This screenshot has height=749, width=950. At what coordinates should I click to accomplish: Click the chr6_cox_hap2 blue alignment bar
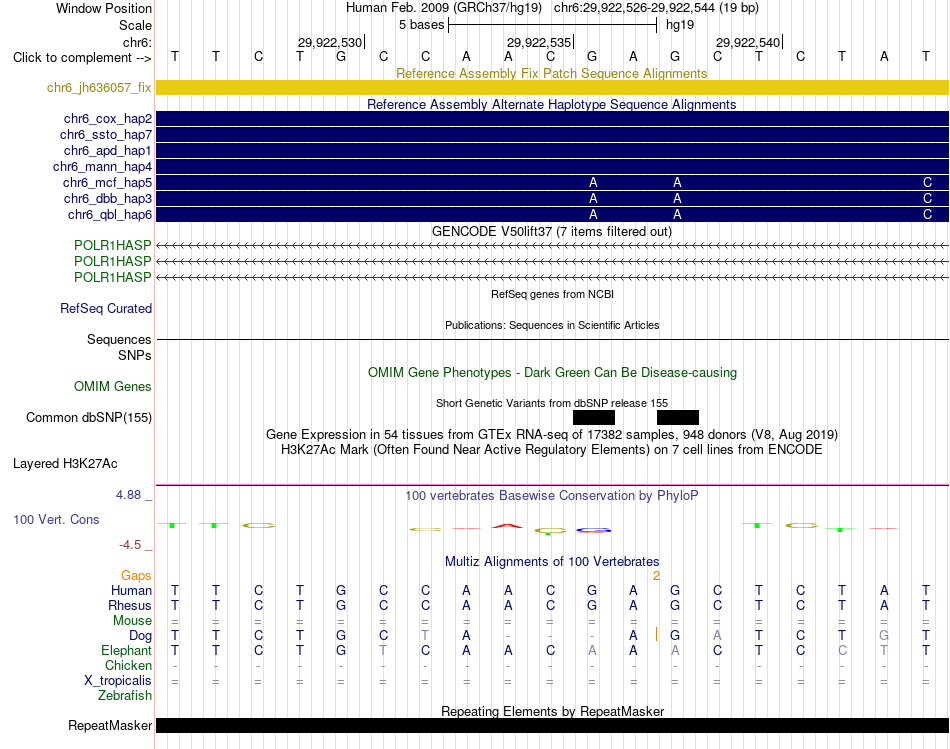pos(552,119)
